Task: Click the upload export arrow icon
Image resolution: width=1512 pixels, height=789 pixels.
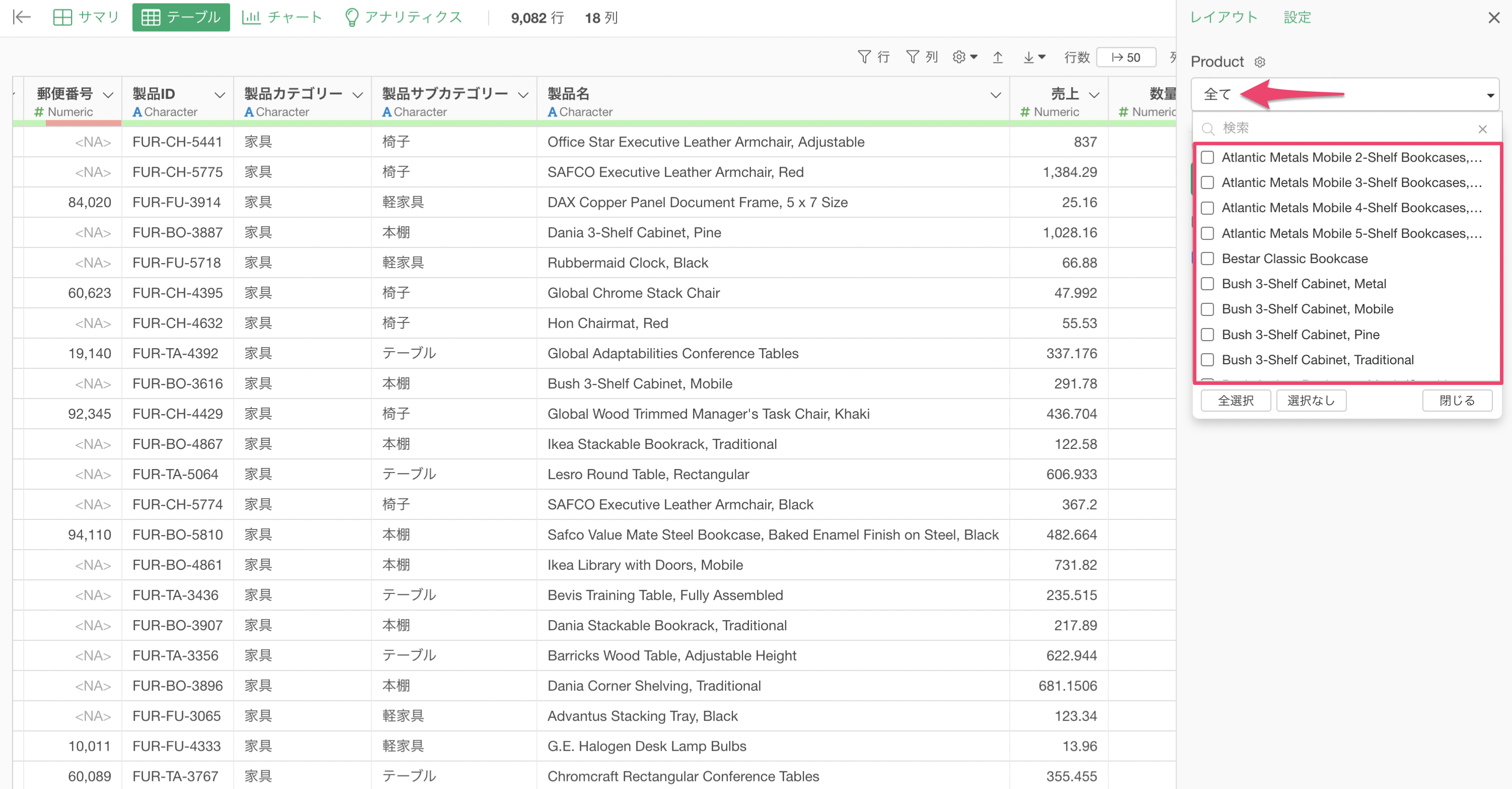Action: click(998, 57)
